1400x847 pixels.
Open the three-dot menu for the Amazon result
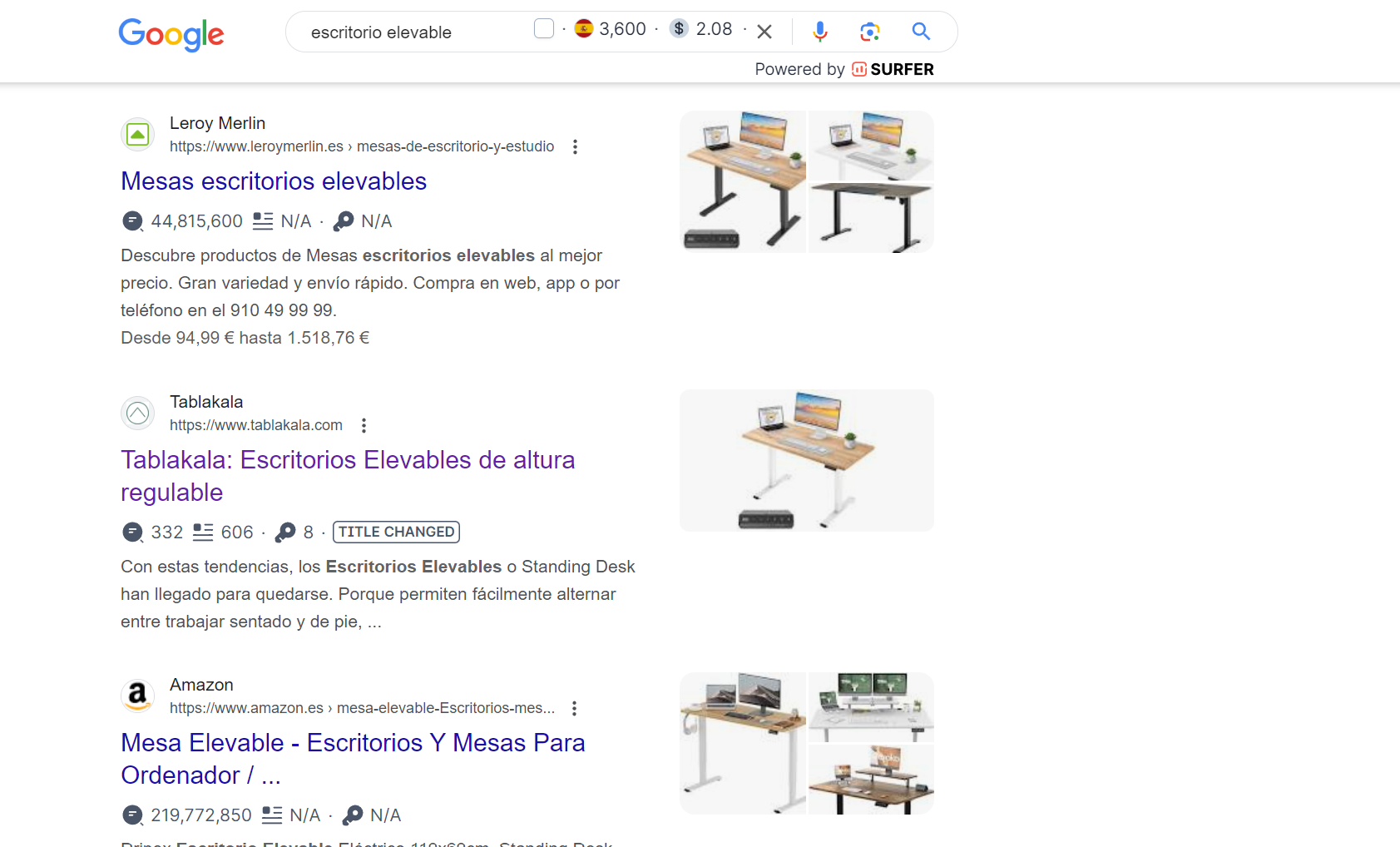click(574, 708)
